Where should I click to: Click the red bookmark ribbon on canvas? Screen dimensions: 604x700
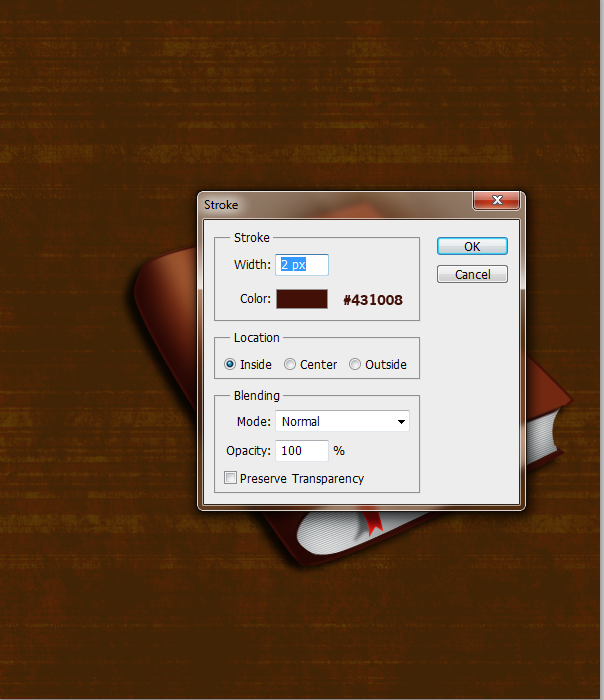click(x=373, y=521)
